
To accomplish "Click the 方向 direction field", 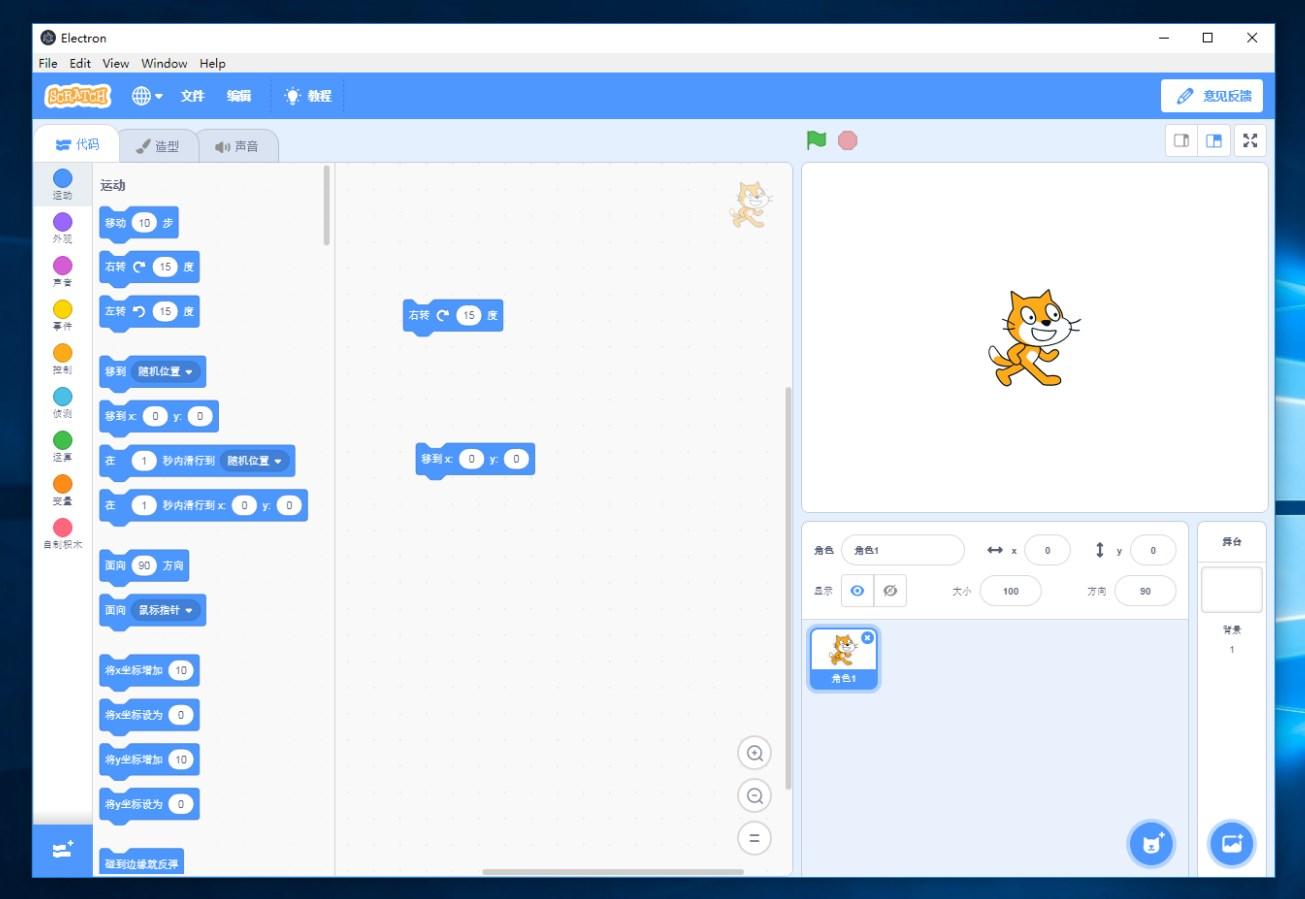I will click(x=1145, y=591).
